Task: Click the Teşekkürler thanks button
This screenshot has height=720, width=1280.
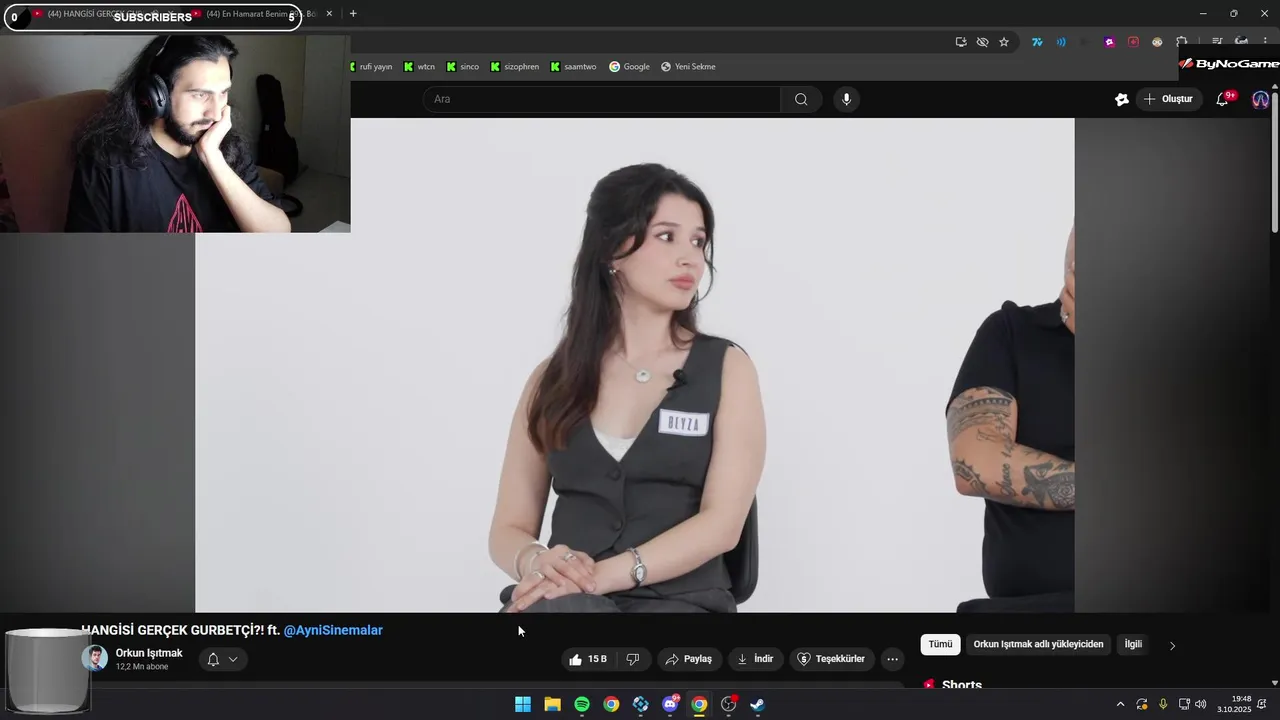Action: point(830,659)
